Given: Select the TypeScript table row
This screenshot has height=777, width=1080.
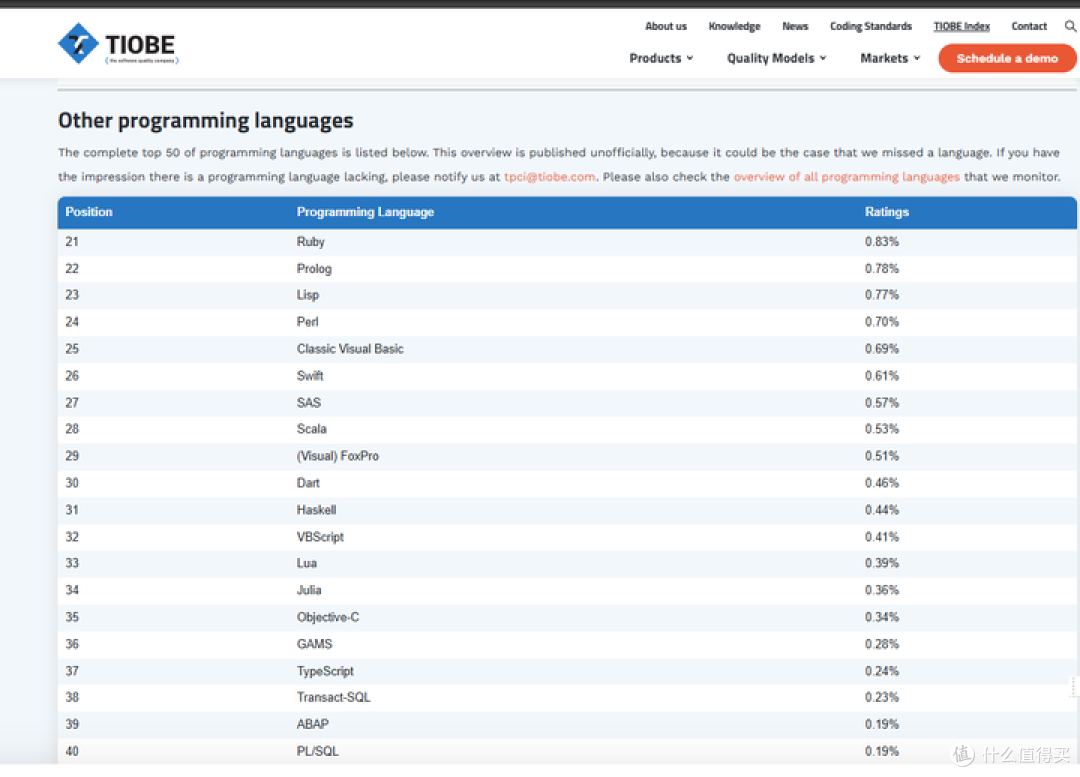Looking at the screenshot, I should 567,671.
